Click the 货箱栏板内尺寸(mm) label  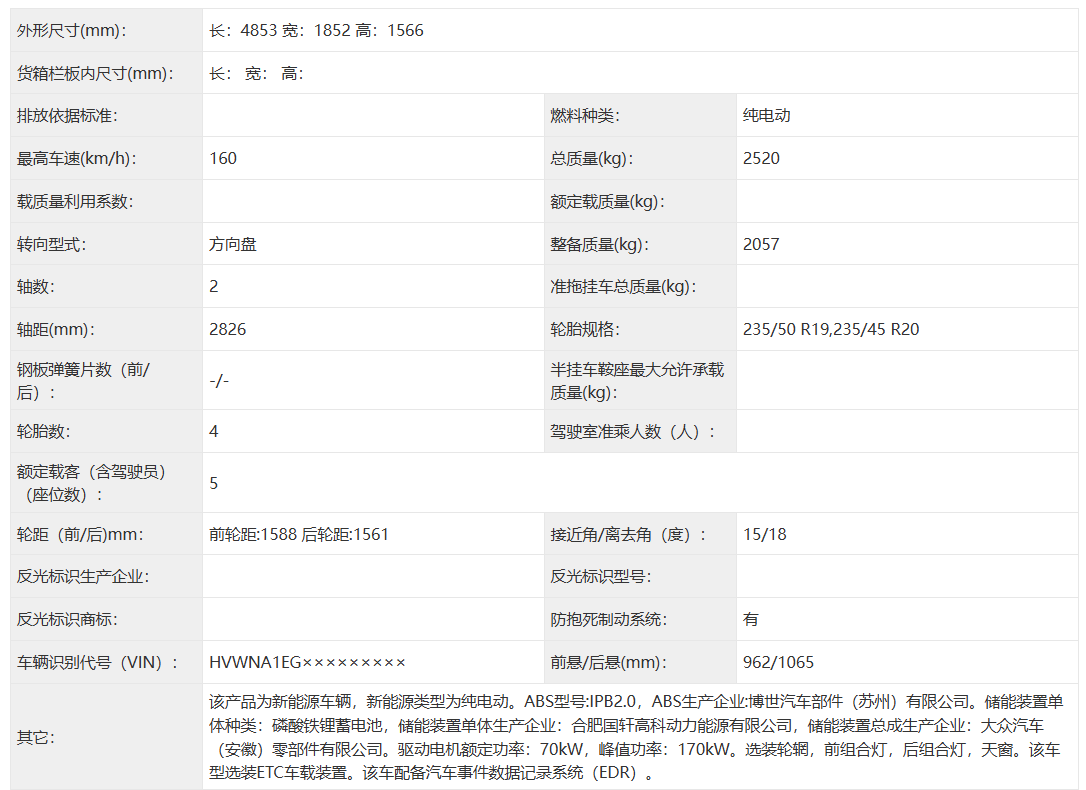tap(95, 73)
